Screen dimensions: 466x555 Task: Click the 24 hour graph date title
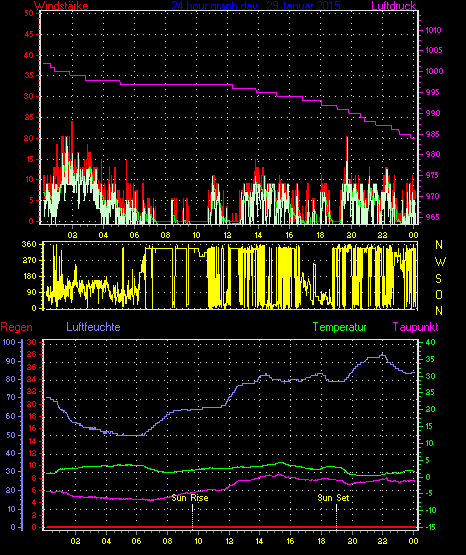pos(256,6)
